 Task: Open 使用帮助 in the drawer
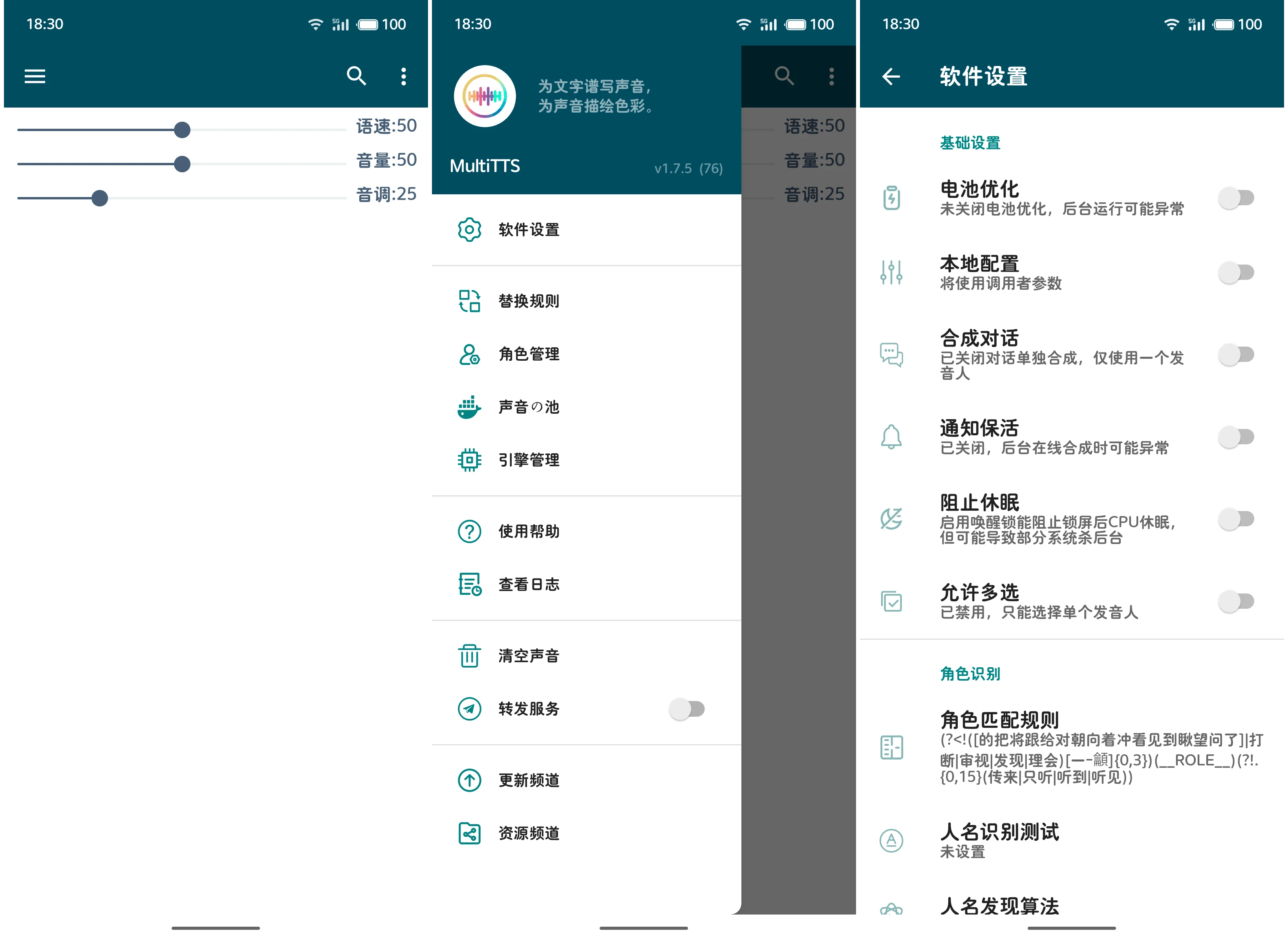[x=586, y=531]
